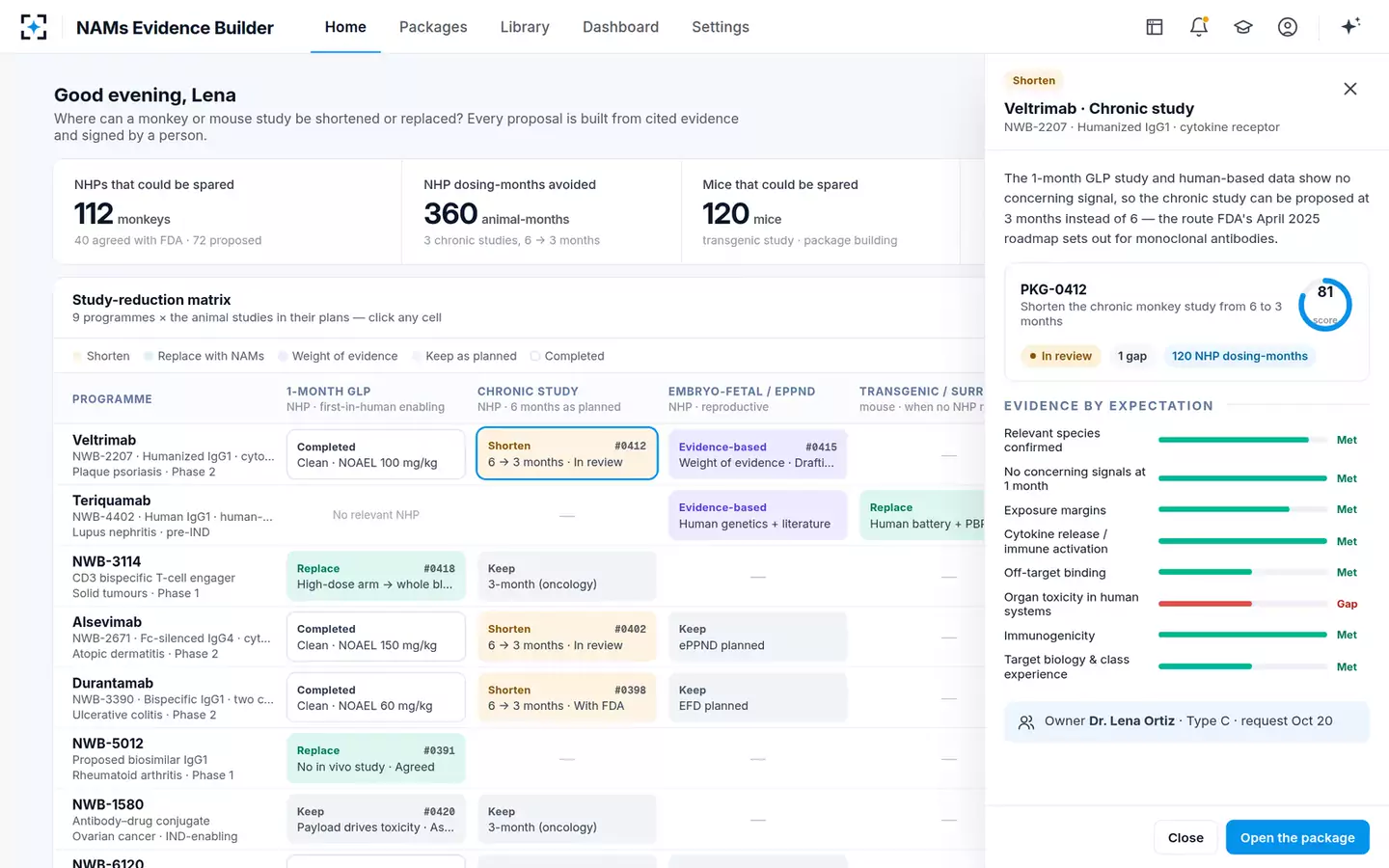Click the NAMs Evidence Builder logo icon
Screen dimensions: 1389x868
(x=34, y=27)
